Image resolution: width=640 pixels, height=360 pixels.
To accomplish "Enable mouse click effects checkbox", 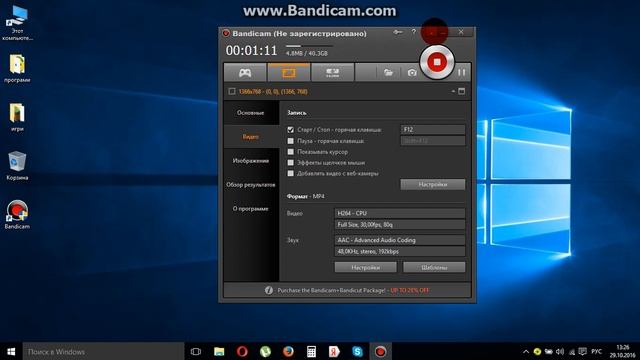I will pyautogui.click(x=291, y=162).
